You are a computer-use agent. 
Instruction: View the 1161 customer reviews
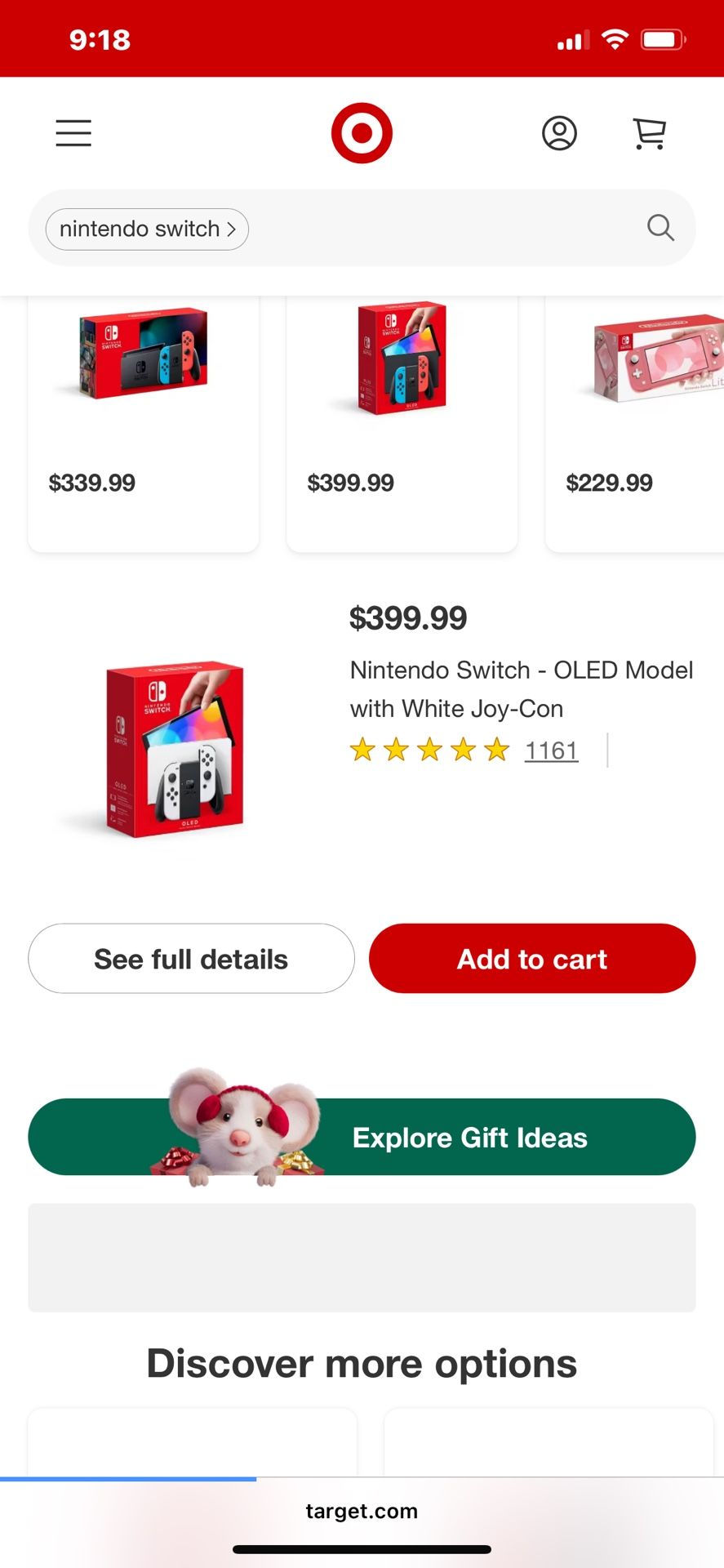click(551, 751)
